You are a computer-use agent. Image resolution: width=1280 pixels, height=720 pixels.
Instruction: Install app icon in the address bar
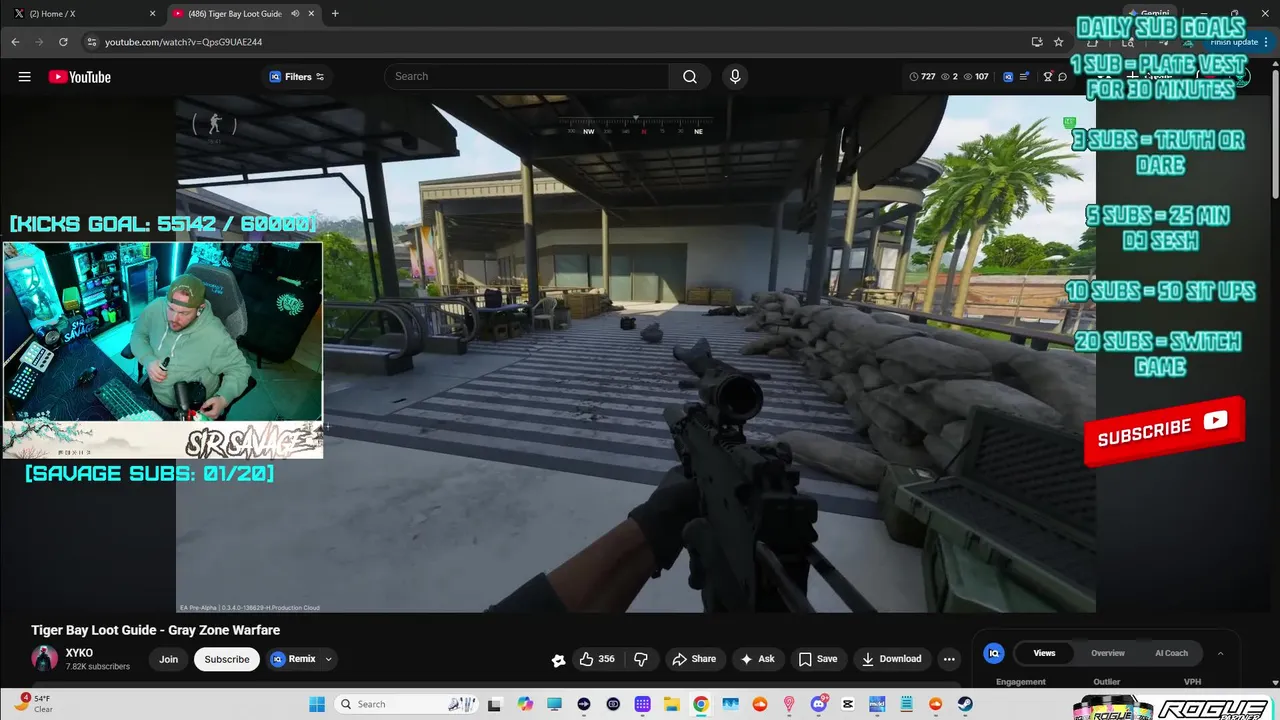1037,42
